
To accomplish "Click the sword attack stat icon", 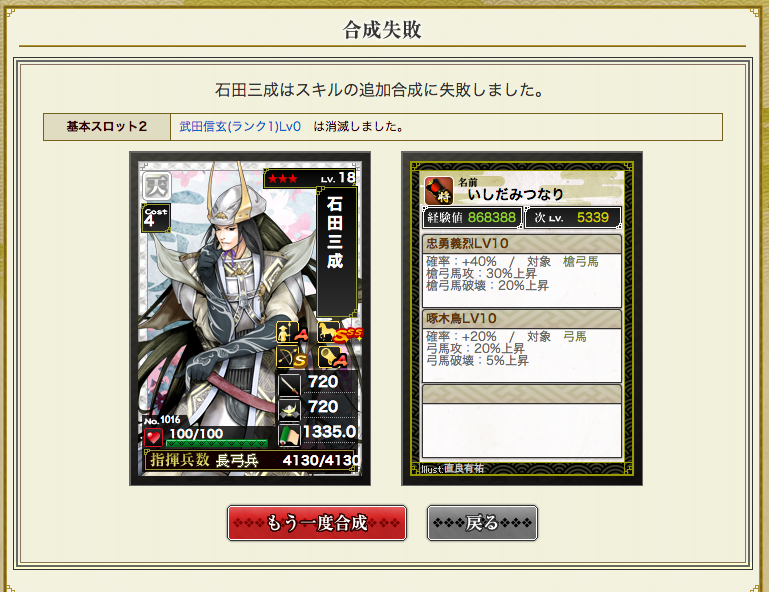I will (289, 385).
